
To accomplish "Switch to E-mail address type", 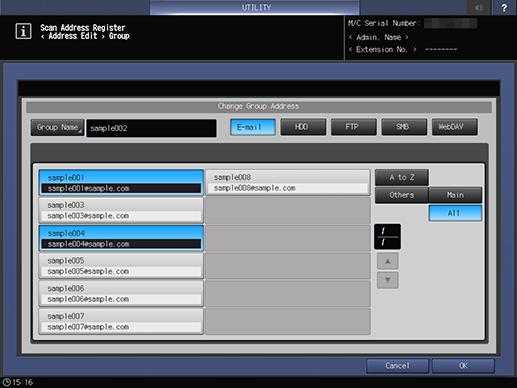I will [x=253, y=127].
